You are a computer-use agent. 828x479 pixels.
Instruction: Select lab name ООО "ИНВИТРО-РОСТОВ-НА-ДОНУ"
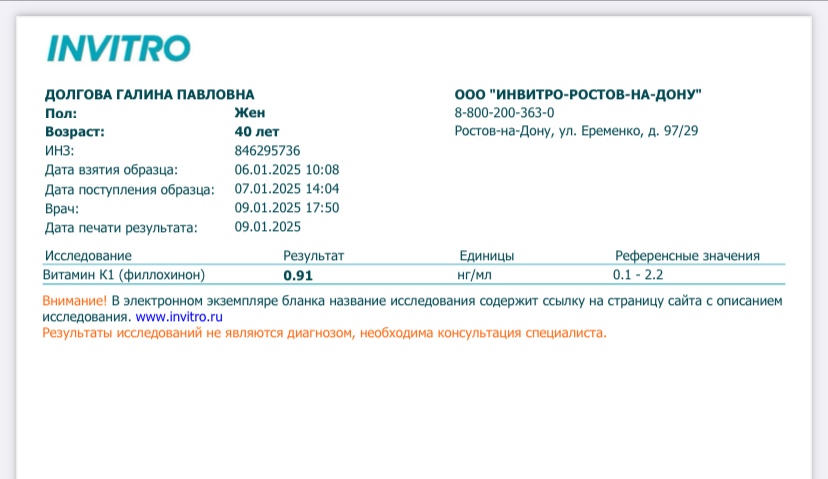(578, 95)
